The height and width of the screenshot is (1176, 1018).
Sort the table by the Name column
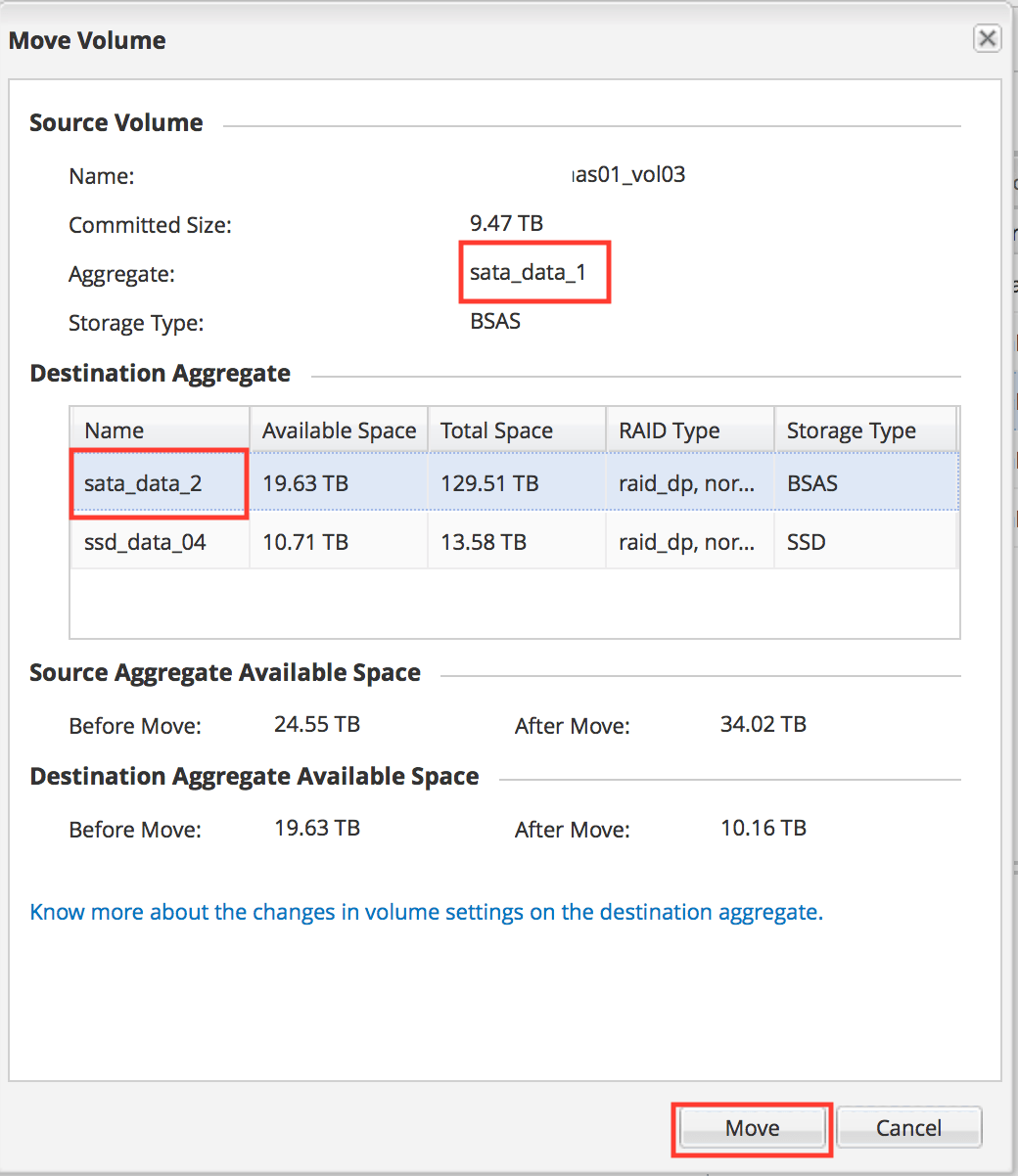114,430
